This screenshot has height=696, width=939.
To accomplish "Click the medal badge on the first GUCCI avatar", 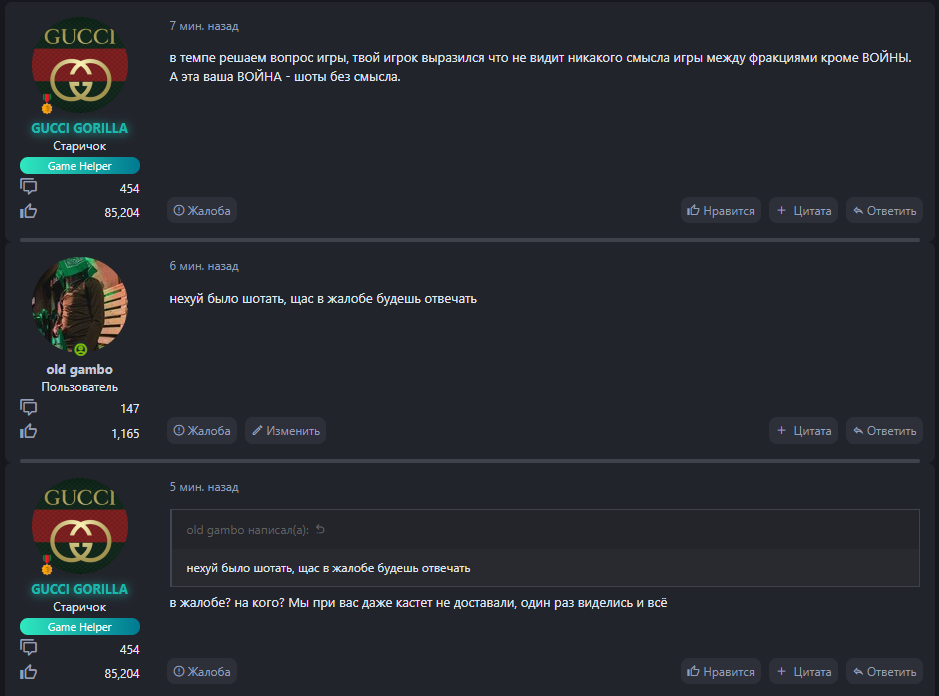I will (46, 104).
